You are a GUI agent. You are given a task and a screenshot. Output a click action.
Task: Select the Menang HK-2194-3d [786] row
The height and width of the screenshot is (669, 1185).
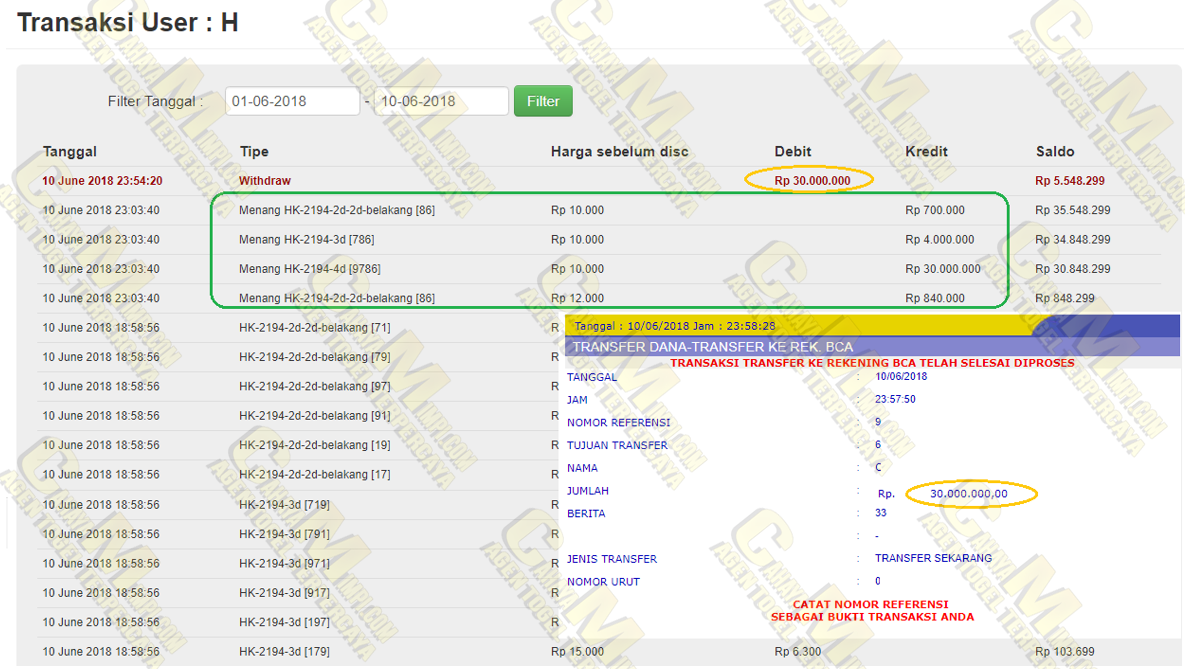tap(306, 240)
